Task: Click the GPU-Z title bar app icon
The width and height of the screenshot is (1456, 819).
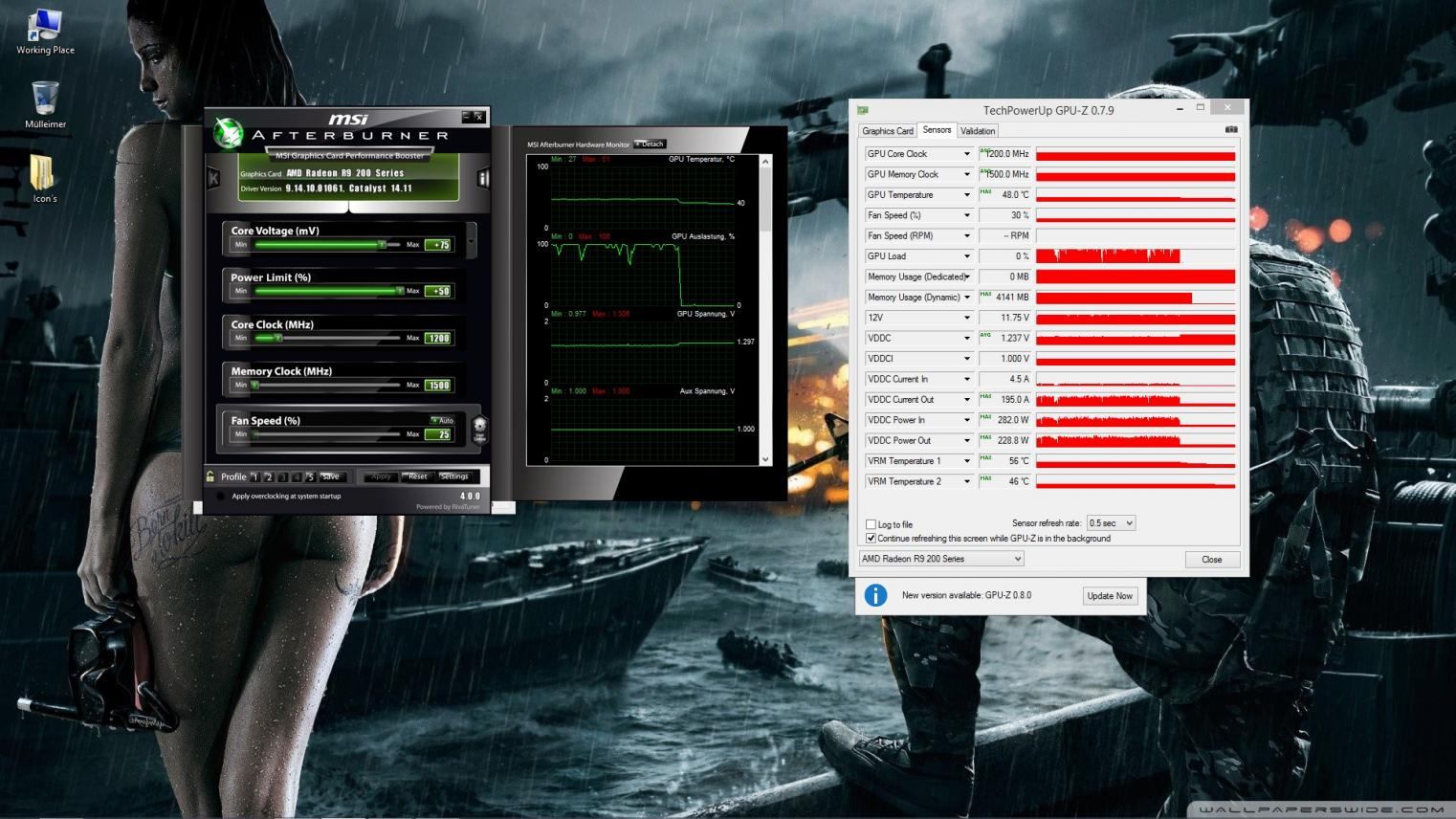Action: [x=862, y=110]
